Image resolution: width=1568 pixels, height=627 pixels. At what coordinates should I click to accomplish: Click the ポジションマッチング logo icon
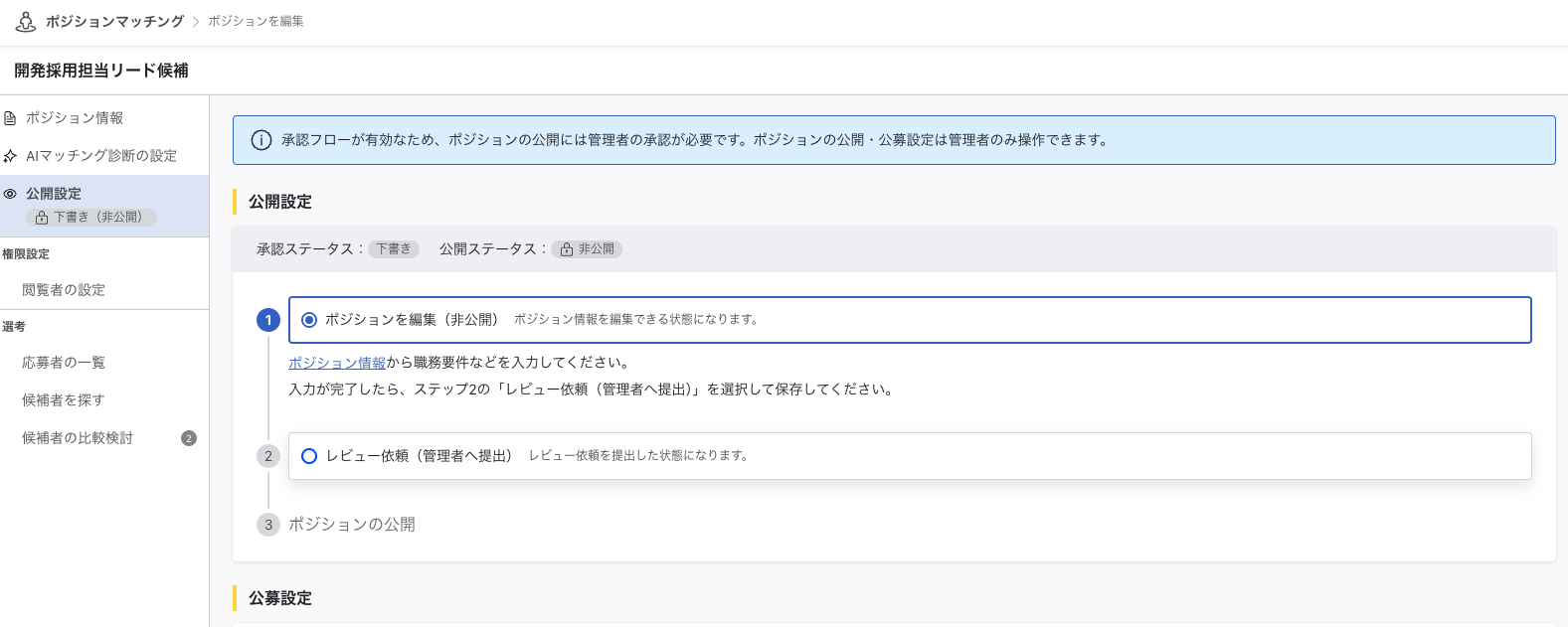point(26,21)
